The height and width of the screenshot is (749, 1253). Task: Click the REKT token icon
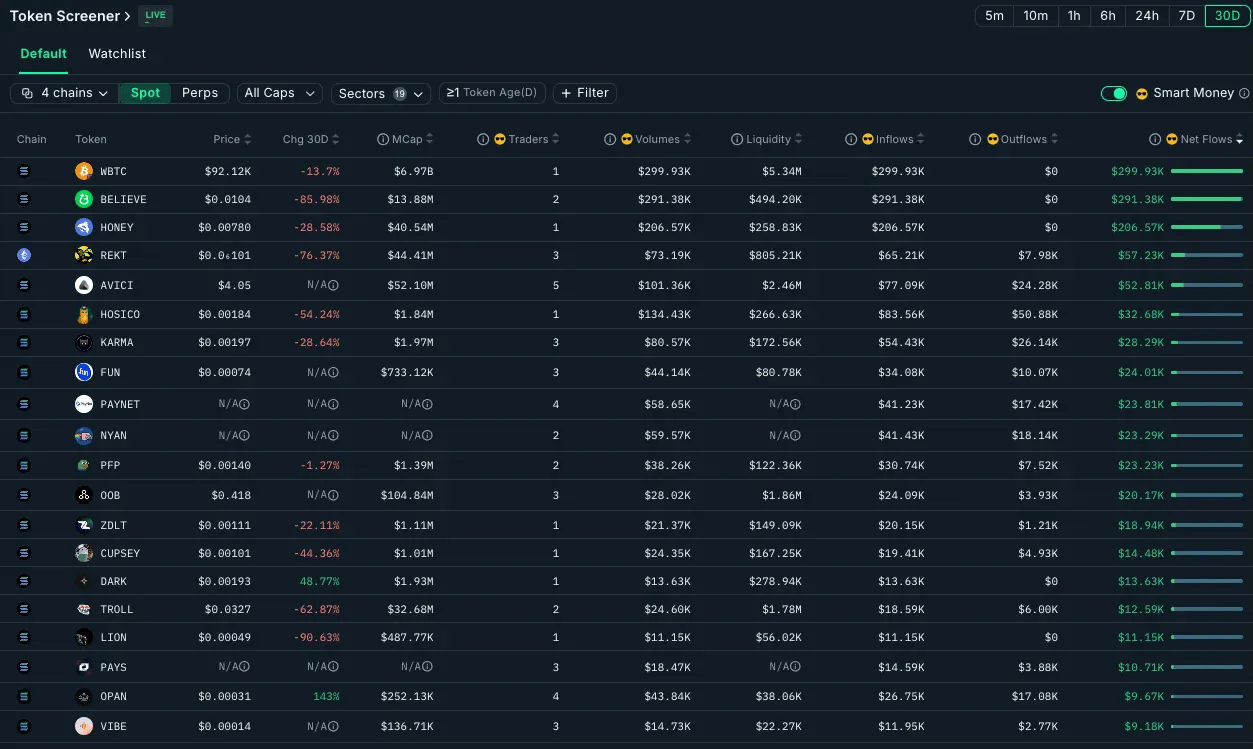pos(84,255)
